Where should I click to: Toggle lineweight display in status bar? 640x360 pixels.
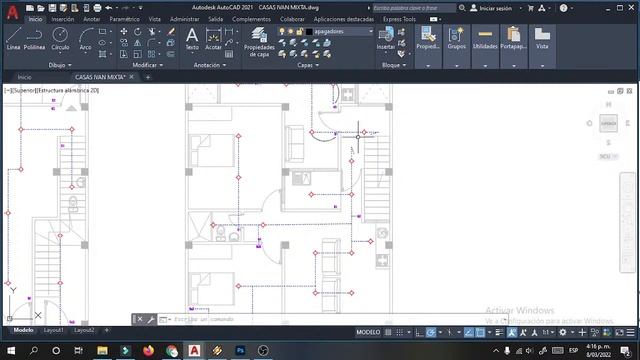pos(499,333)
